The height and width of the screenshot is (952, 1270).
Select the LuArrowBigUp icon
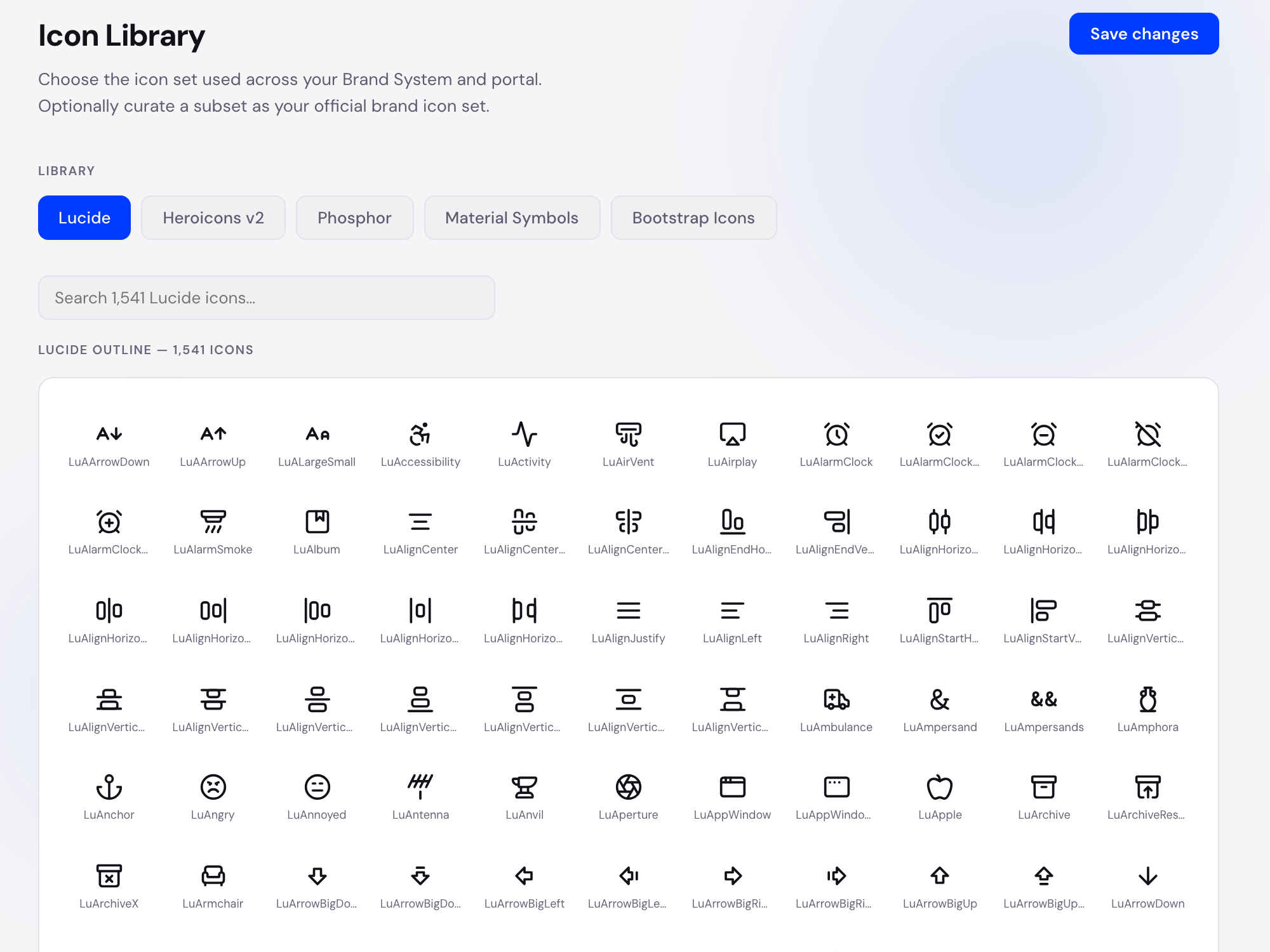click(x=940, y=876)
